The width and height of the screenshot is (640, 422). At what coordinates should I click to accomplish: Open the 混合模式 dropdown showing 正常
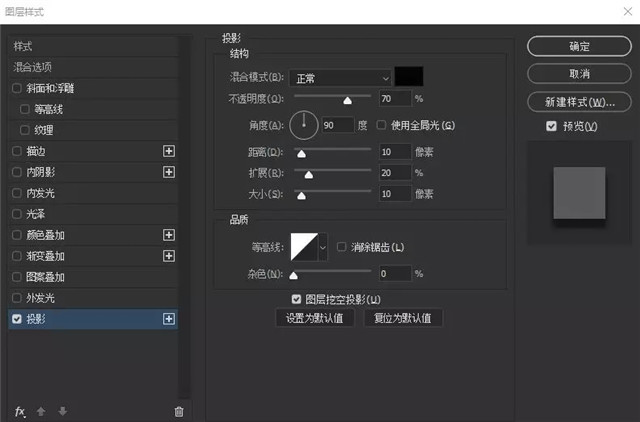click(x=340, y=78)
